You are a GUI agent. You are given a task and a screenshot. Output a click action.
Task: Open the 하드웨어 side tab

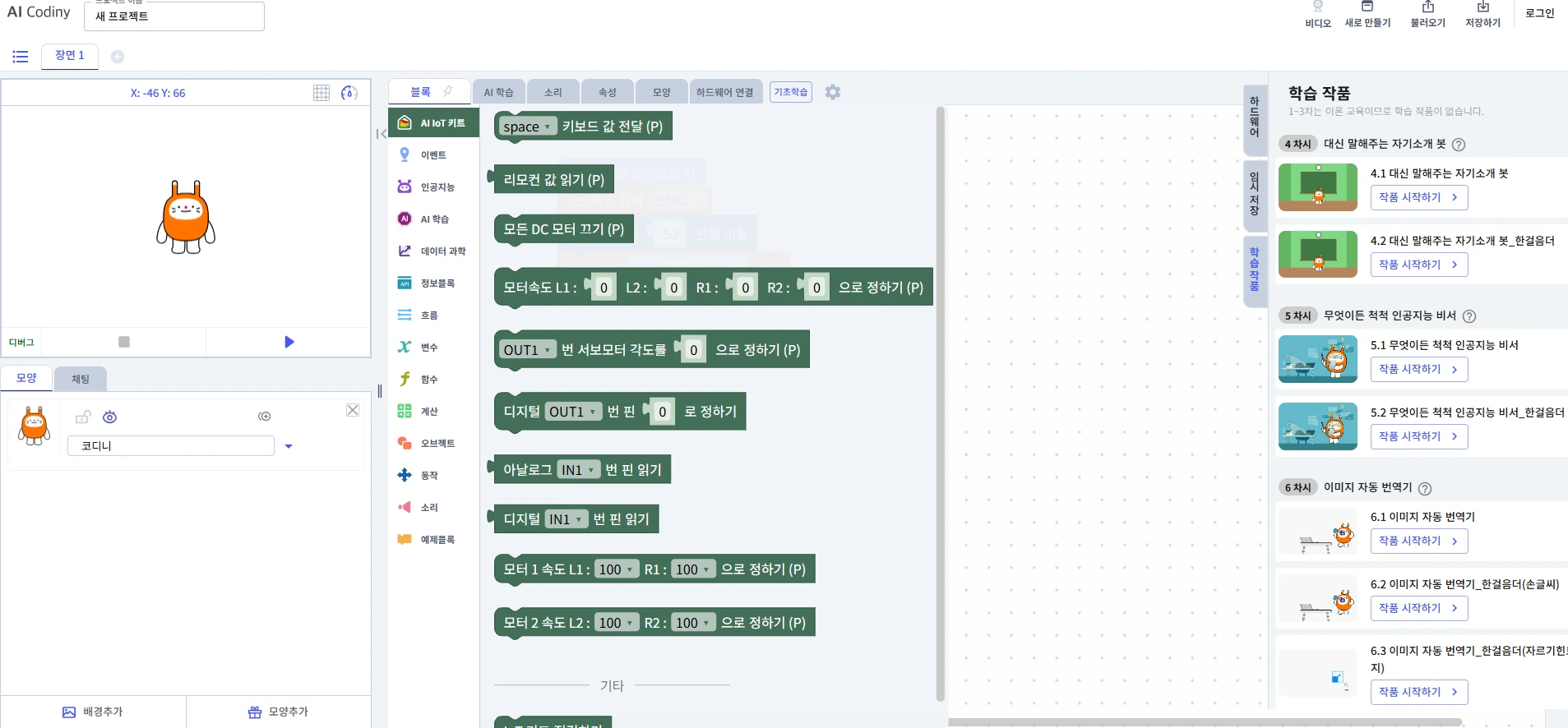1255,120
